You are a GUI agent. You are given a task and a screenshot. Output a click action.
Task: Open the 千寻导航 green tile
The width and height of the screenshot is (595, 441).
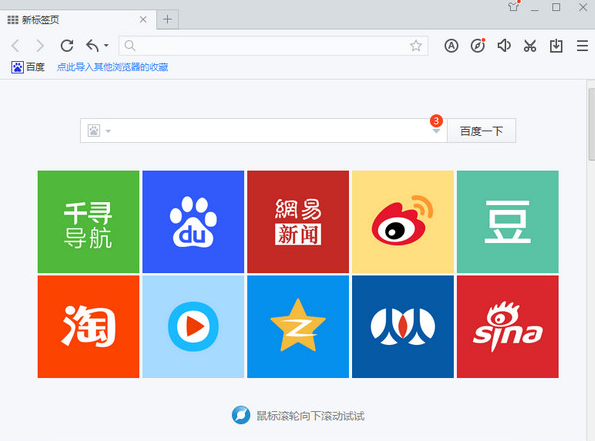(88, 222)
